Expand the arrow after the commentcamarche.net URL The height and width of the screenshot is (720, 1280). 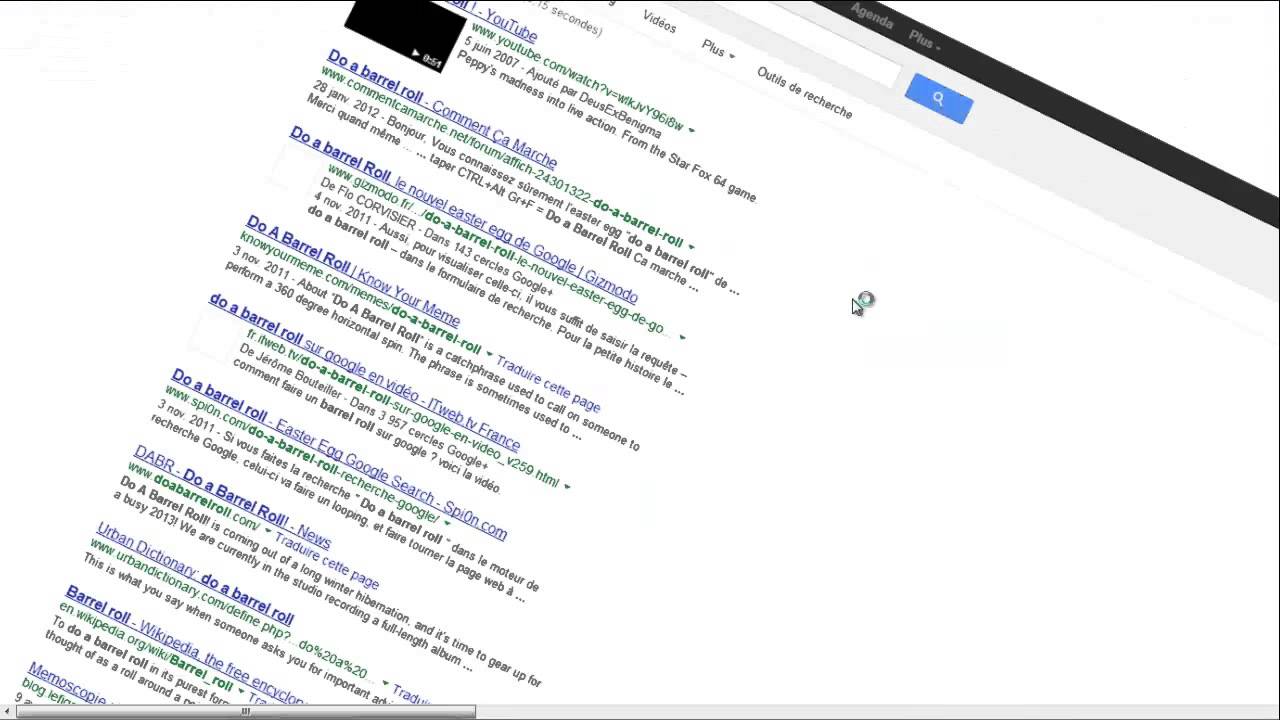(x=691, y=245)
